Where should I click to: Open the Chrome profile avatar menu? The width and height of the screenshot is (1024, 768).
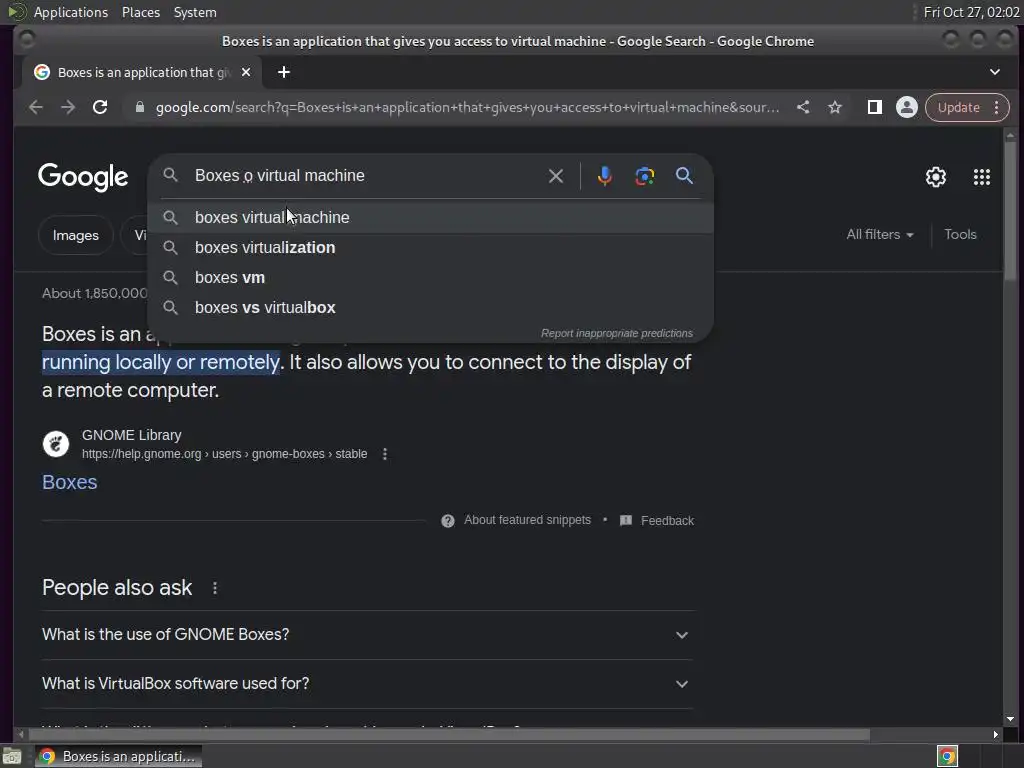tap(906, 107)
